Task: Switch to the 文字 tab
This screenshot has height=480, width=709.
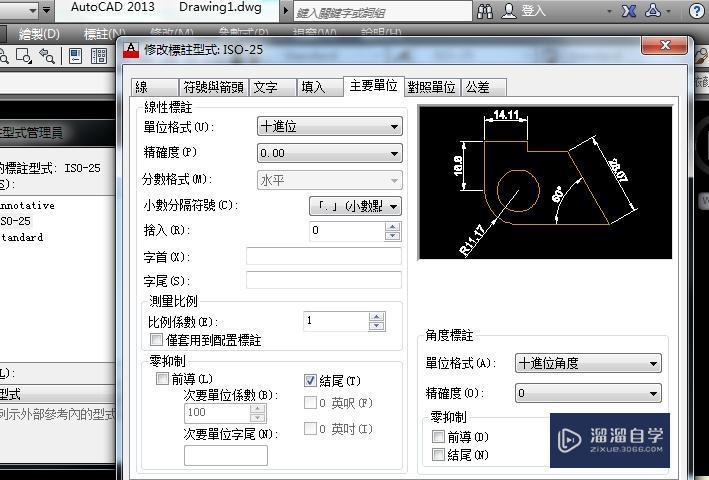Action: (273, 87)
